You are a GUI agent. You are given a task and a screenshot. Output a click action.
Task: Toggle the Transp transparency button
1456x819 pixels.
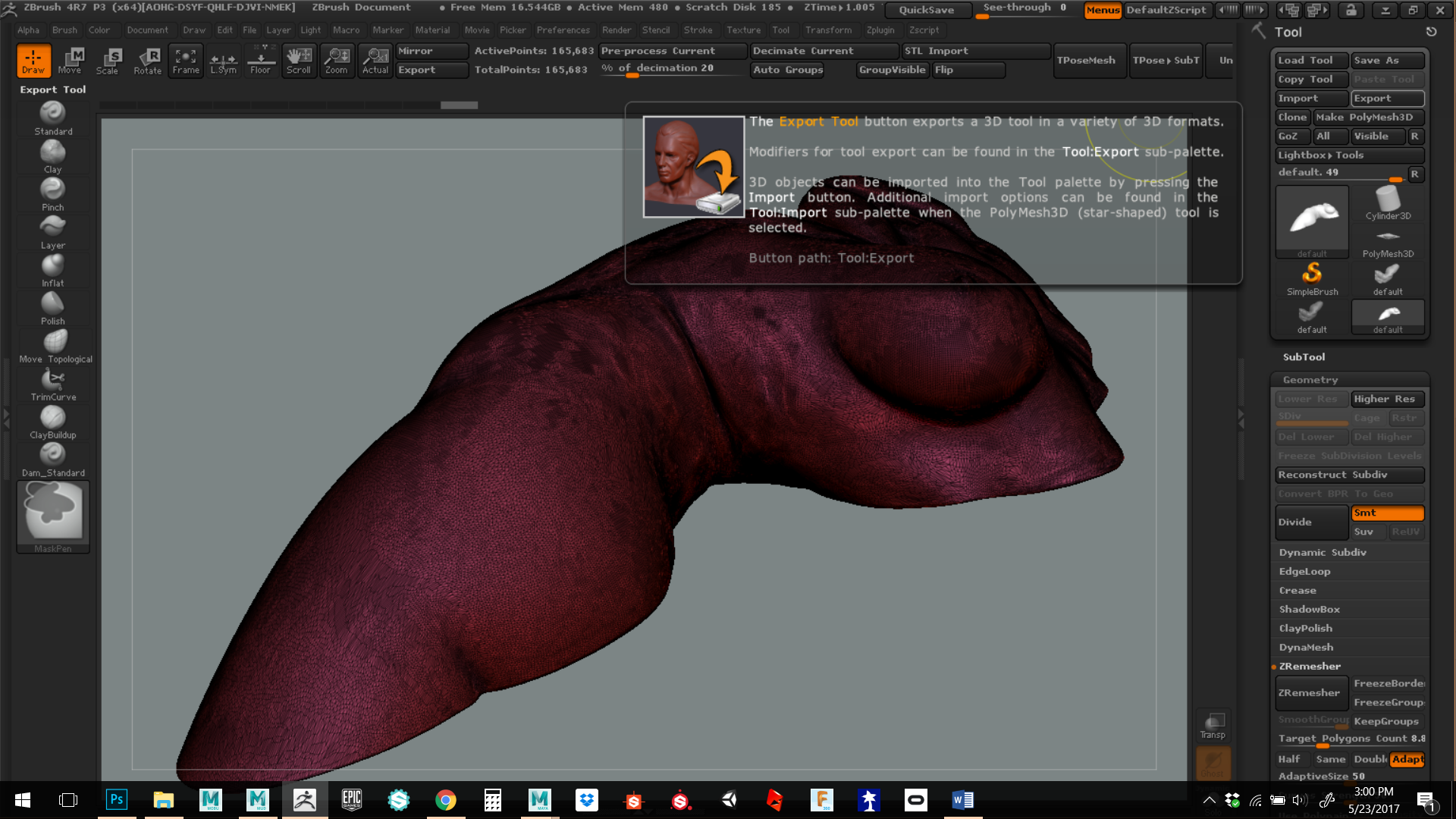(x=1213, y=726)
